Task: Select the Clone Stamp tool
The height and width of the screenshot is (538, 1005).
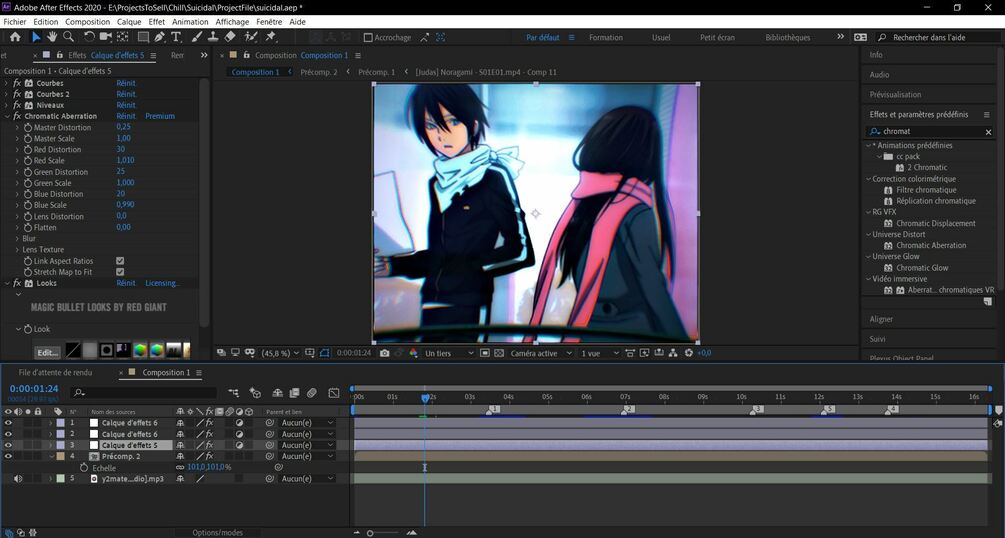Action: point(213,37)
